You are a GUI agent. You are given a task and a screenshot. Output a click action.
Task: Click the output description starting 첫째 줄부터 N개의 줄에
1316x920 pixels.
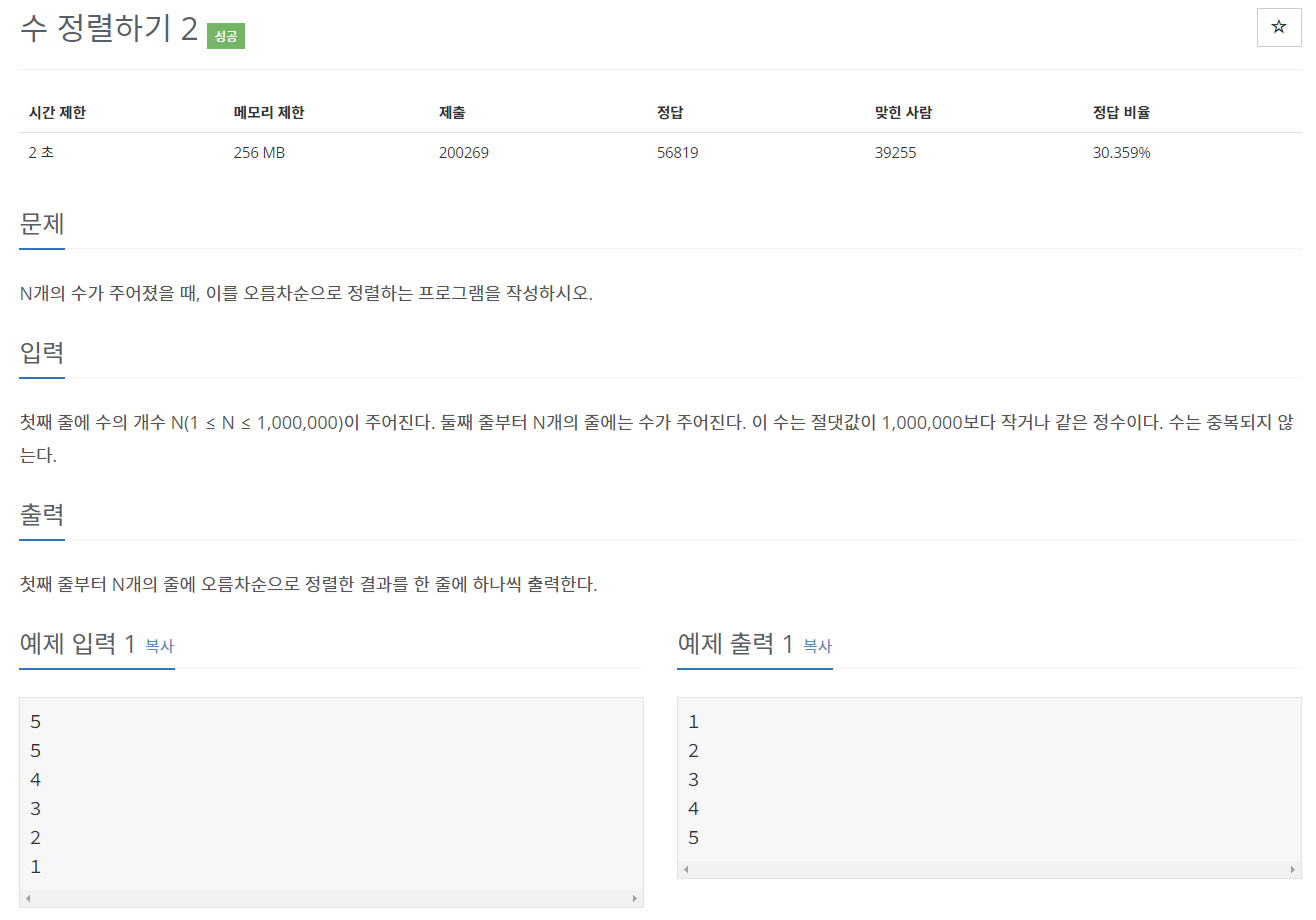[x=308, y=585]
